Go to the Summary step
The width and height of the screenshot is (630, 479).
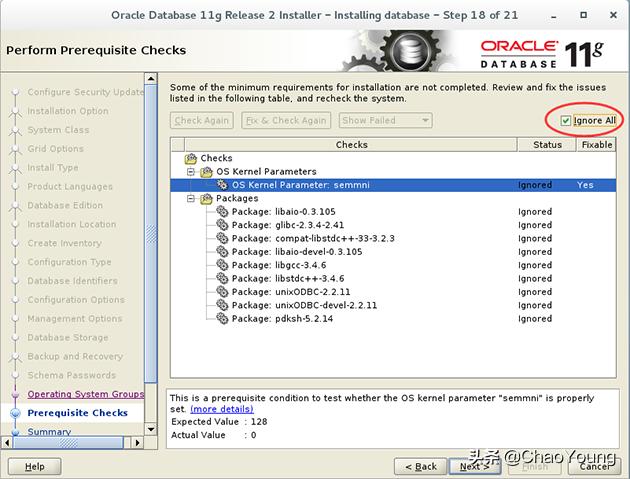tap(49, 432)
